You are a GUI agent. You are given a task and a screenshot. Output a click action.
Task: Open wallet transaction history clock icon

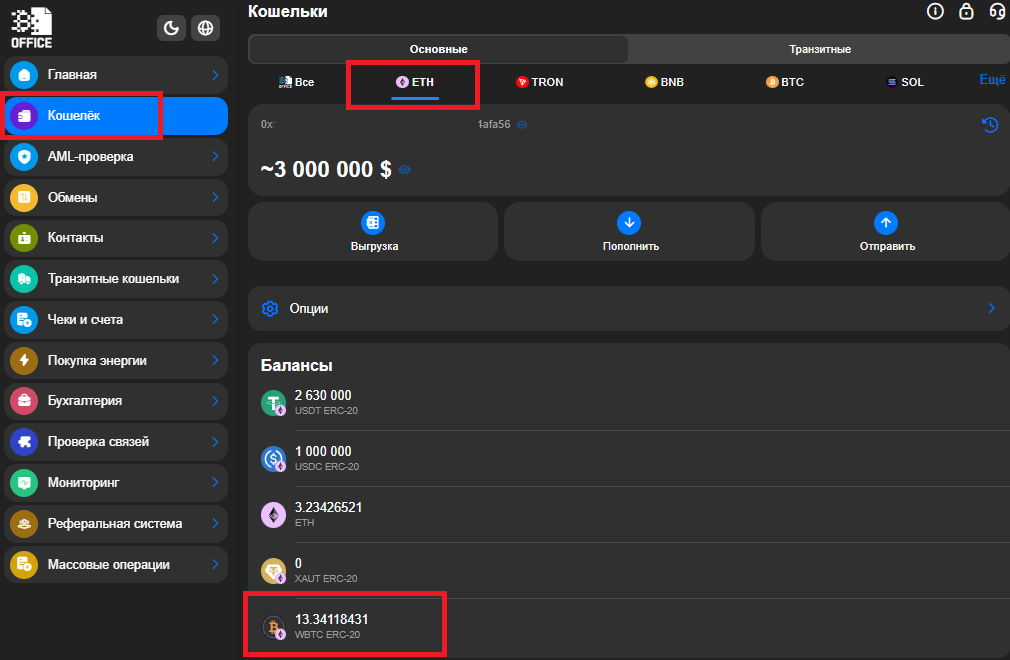[x=990, y=124]
